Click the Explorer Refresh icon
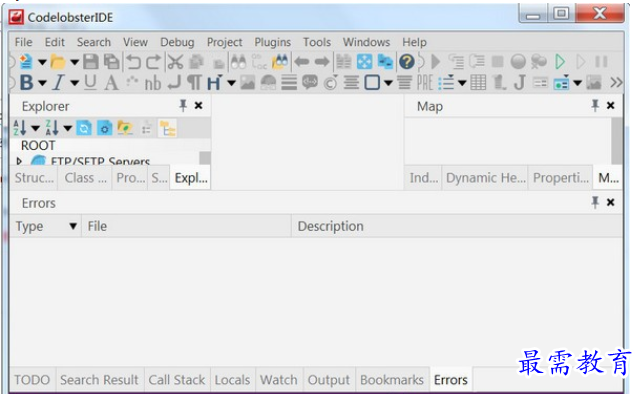Viewport: 640px width, 394px height. (84, 128)
